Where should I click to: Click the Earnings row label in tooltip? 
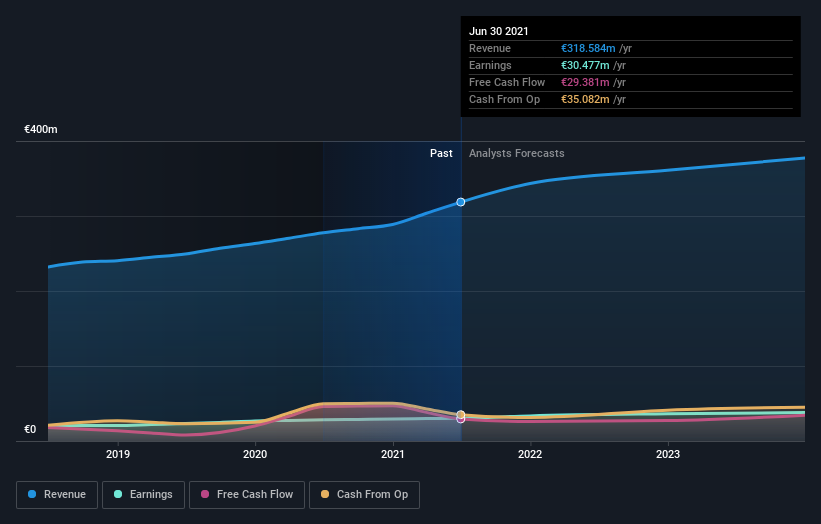pyautogui.click(x=490, y=65)
